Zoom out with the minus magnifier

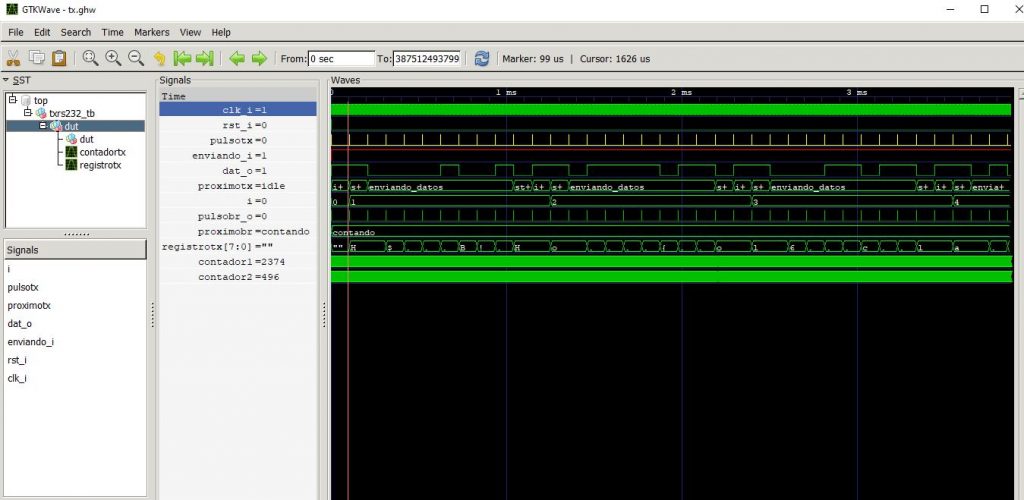135,59
